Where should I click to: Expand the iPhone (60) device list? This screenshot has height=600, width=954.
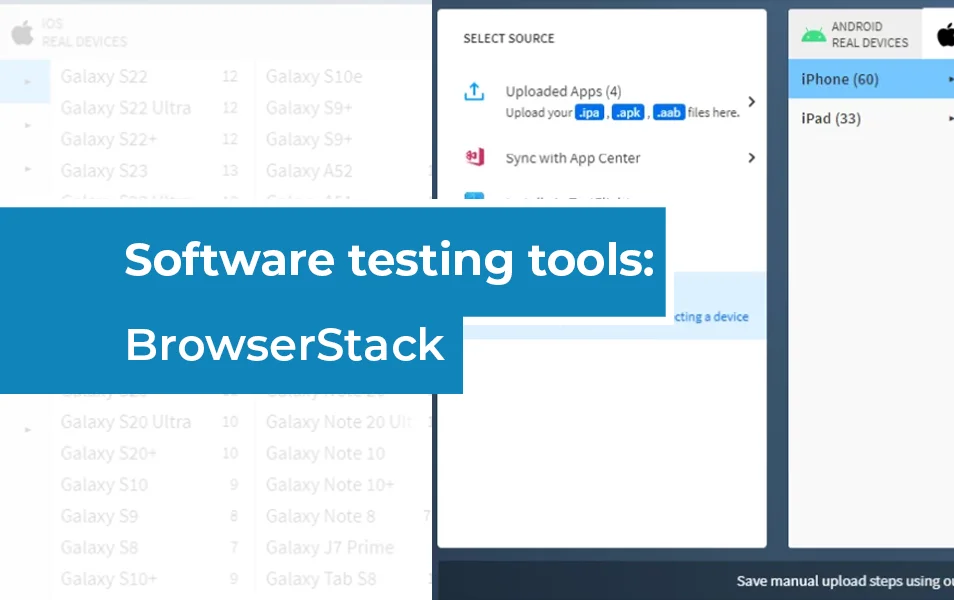pos(950,79)
